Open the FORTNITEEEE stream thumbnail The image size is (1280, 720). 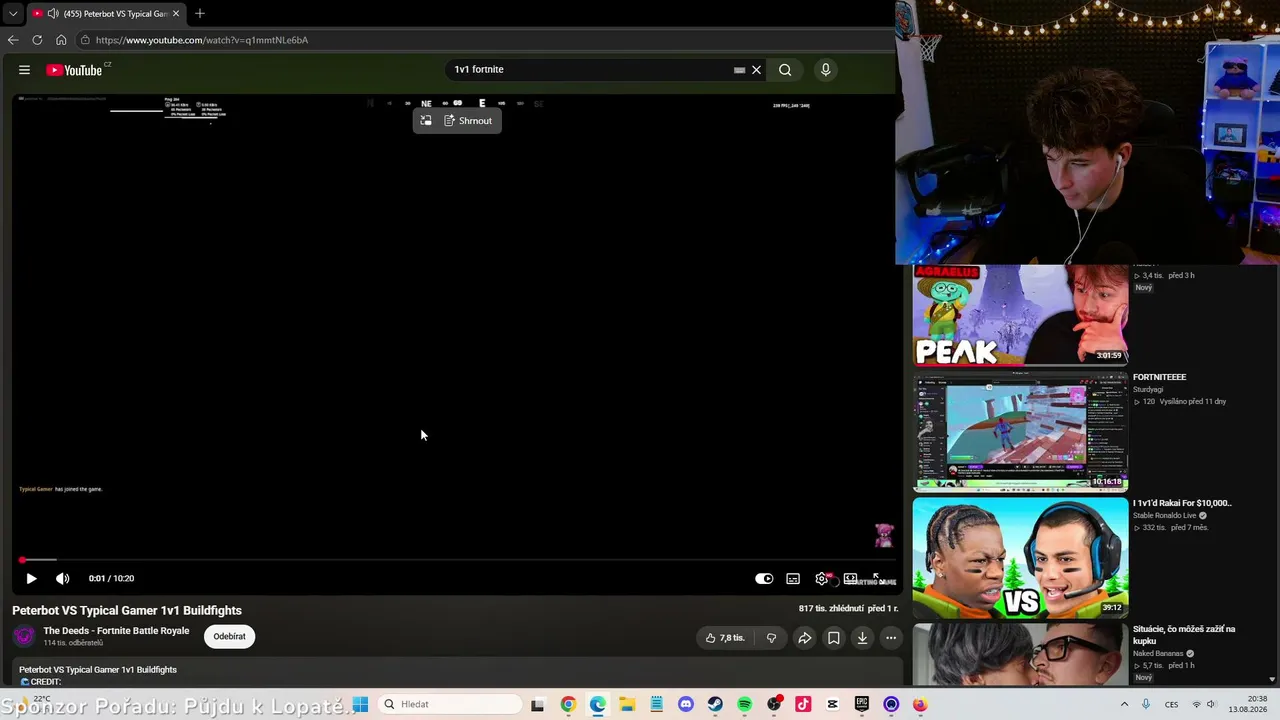pyautogui.click(x=1021, y=432)
